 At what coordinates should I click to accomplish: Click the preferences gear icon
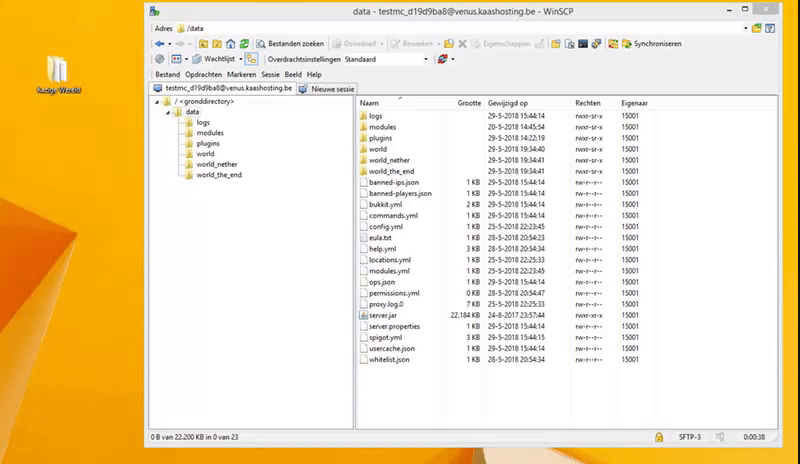(160, 59)
